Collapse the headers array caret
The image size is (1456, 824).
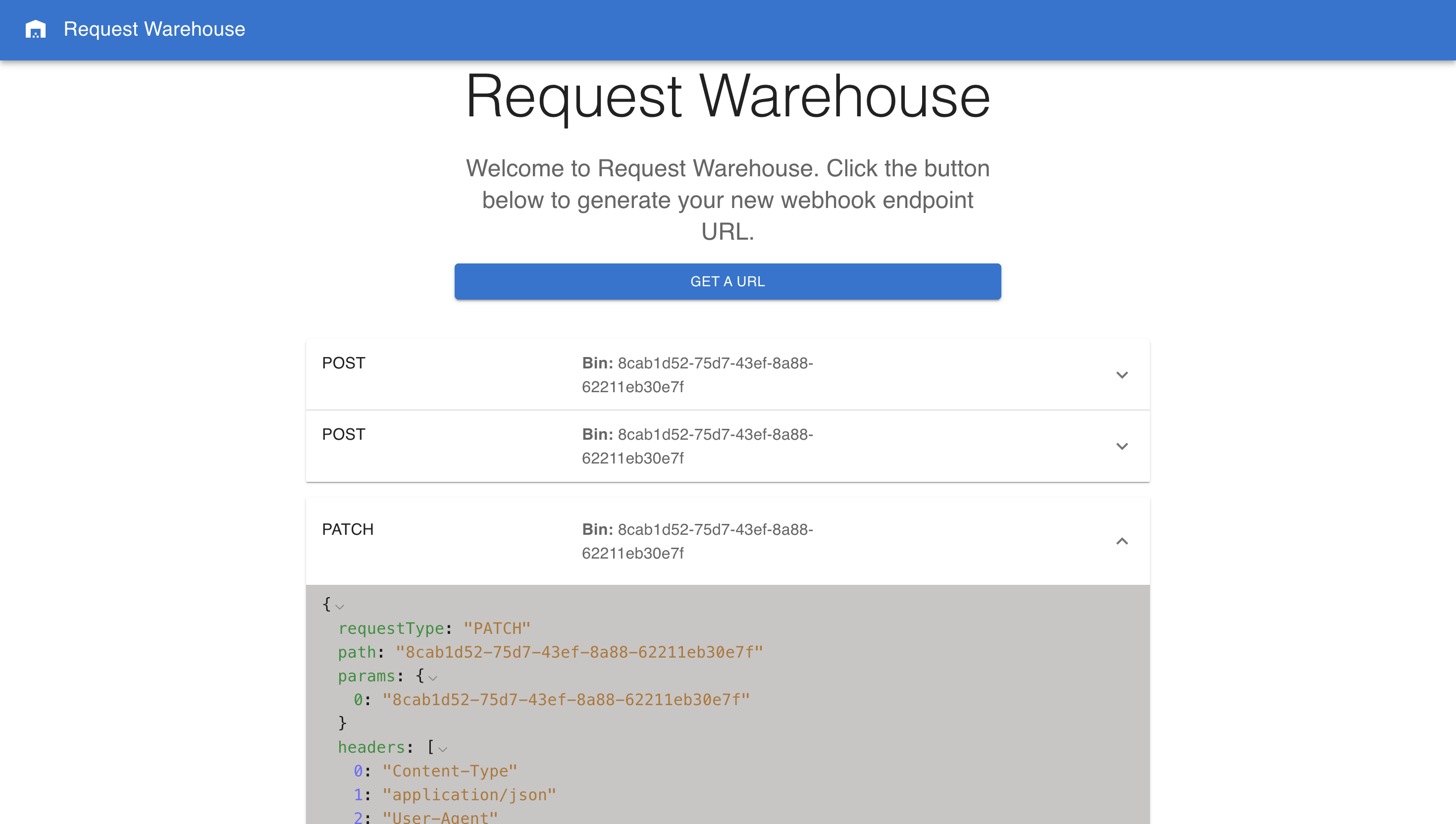coord(443,749)
